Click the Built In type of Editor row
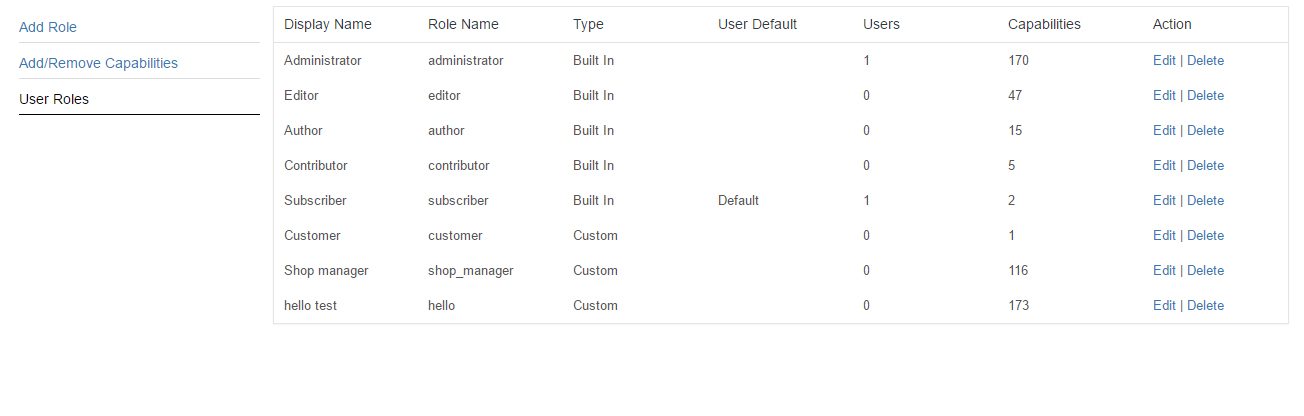Image resolution: width=1304 pixels, height=416 pixels. [593, 95]
